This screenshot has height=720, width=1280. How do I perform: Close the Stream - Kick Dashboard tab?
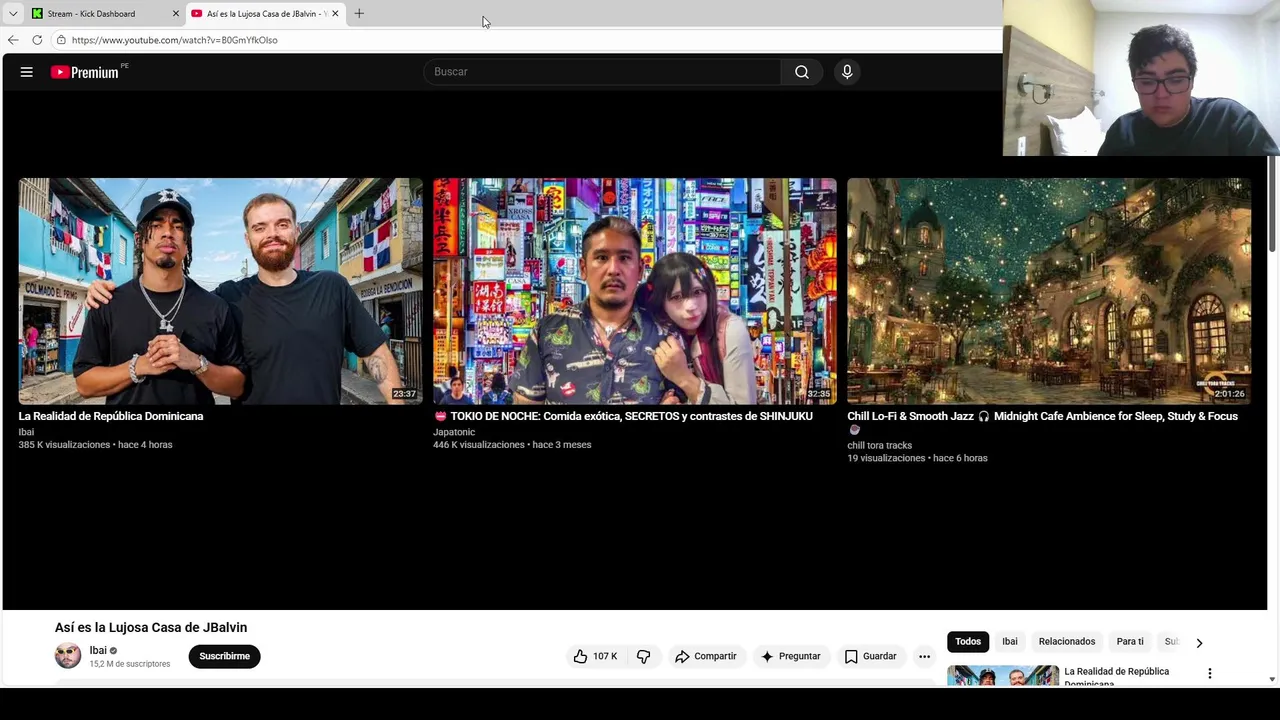point(176,14)
